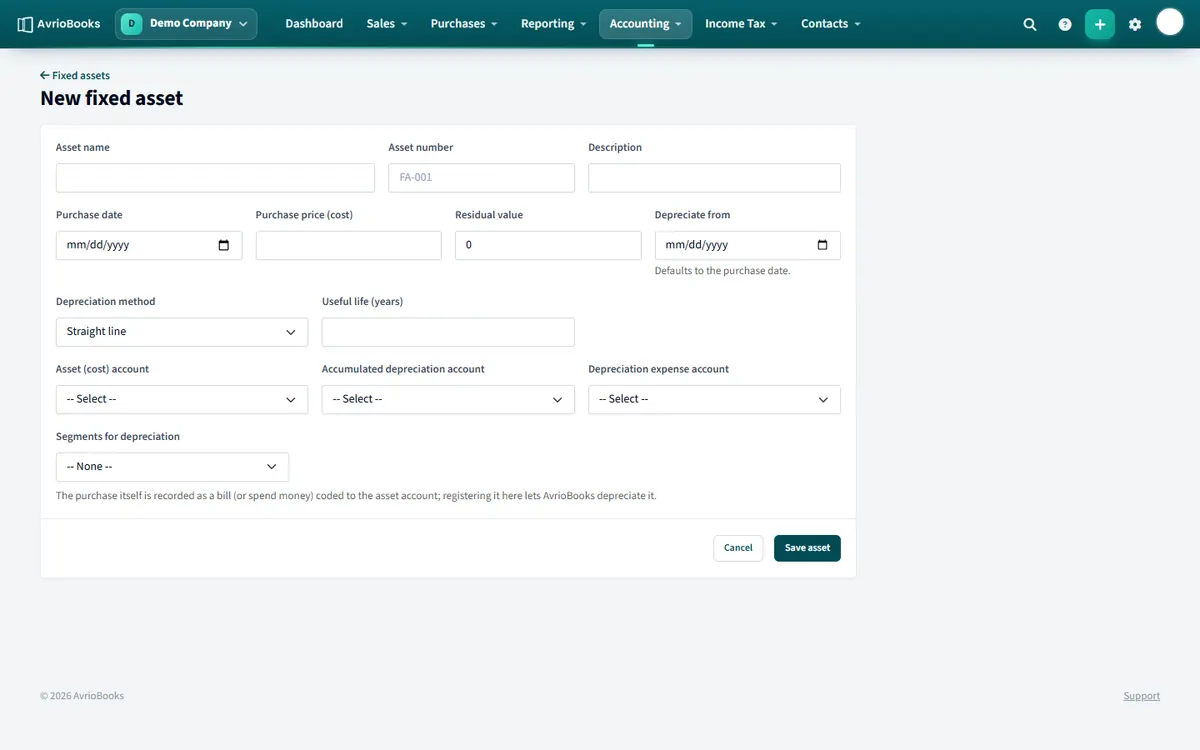Focus the Depreciate from date field

(x=747, y=245)
